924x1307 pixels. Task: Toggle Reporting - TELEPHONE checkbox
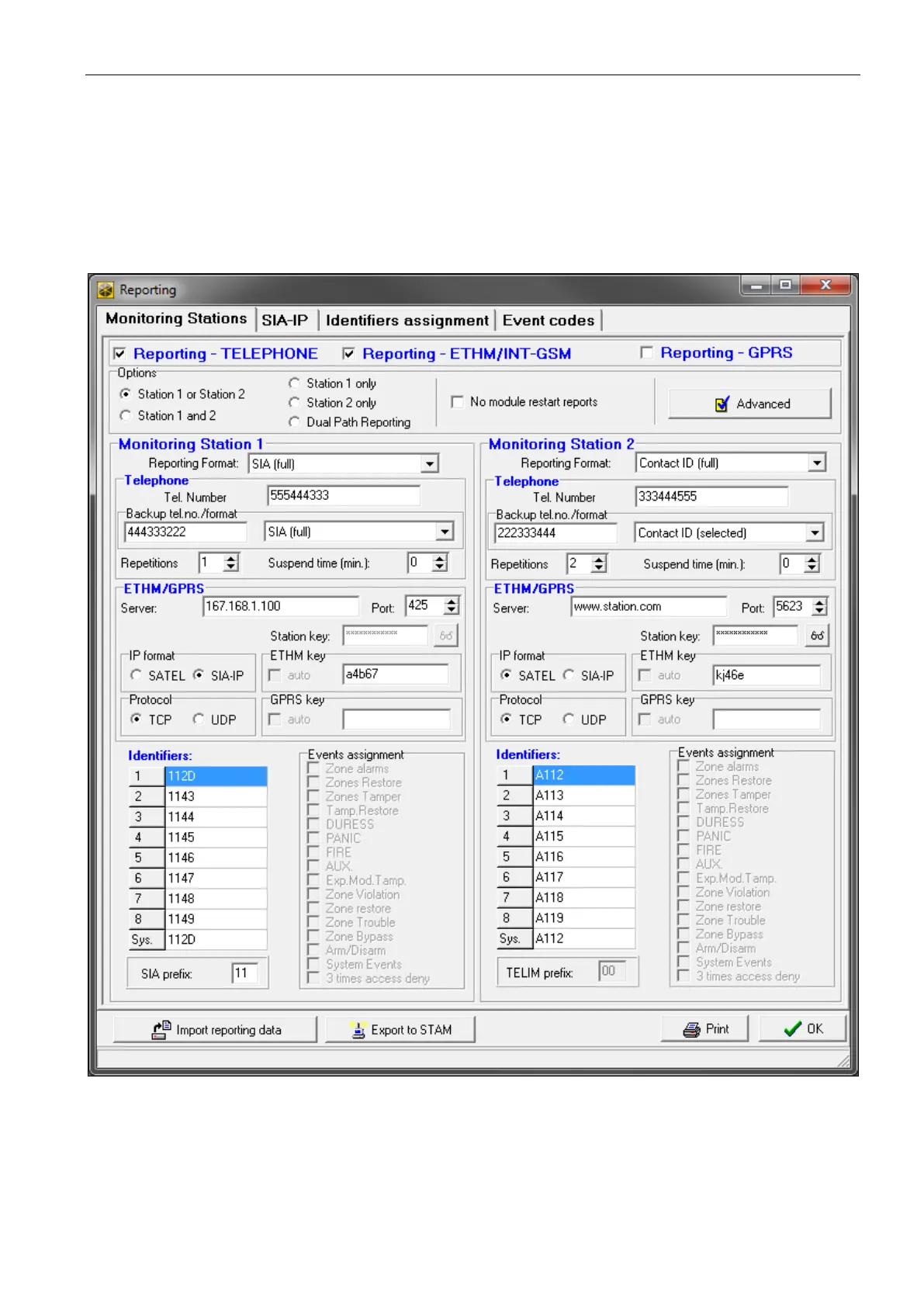pos(119,354)
